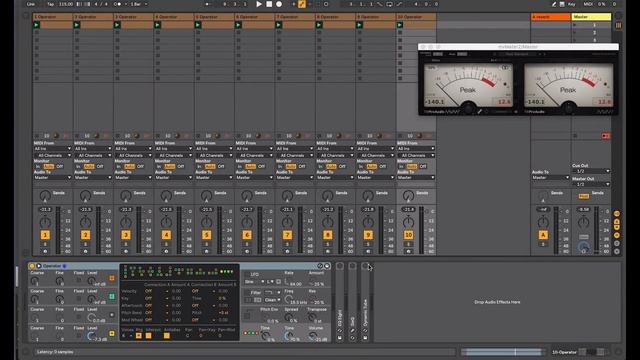Select the orange oscillator D button in Operator

112,278
